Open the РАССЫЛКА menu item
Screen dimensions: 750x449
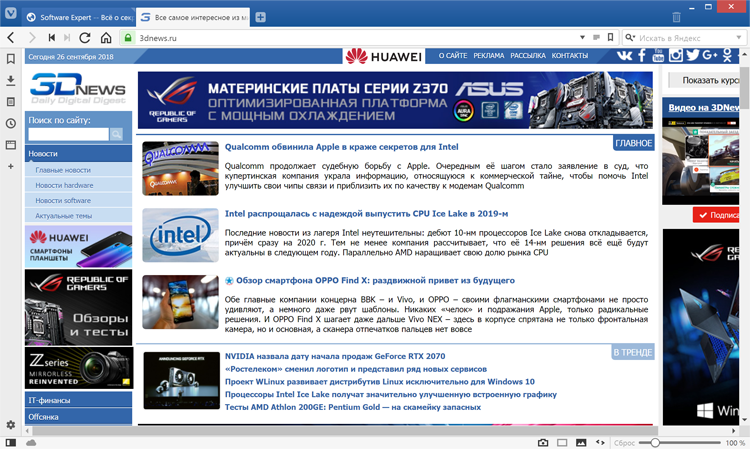528,55
